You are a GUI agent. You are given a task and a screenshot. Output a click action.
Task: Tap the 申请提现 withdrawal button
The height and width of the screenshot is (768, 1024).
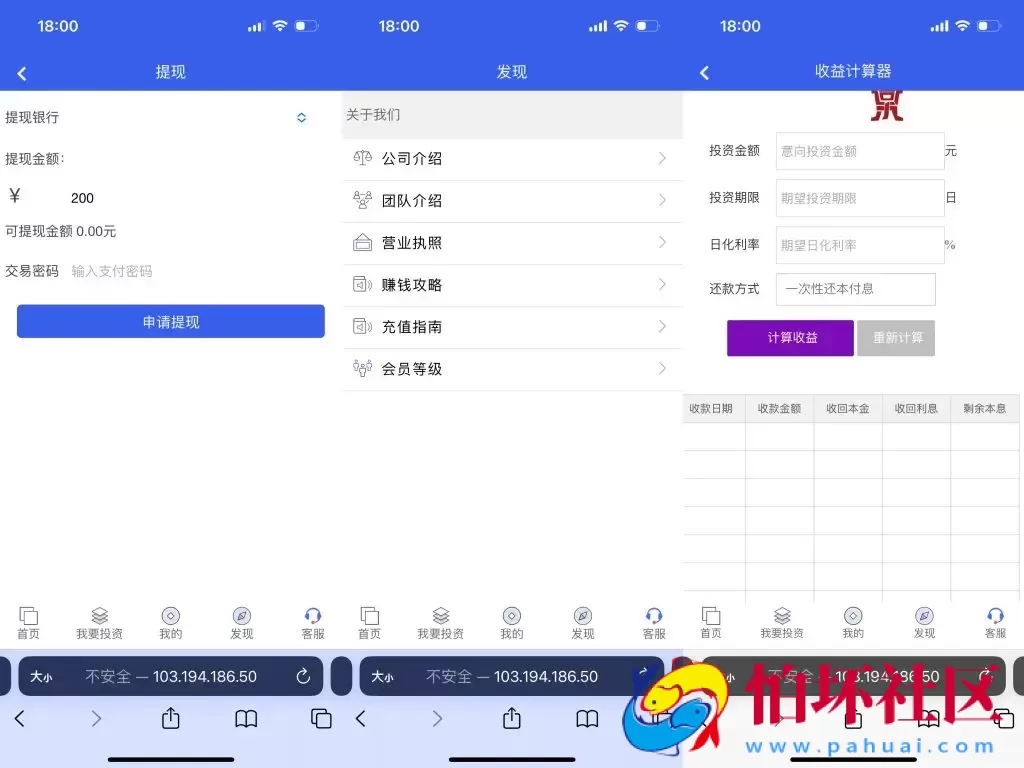point(170,321)
